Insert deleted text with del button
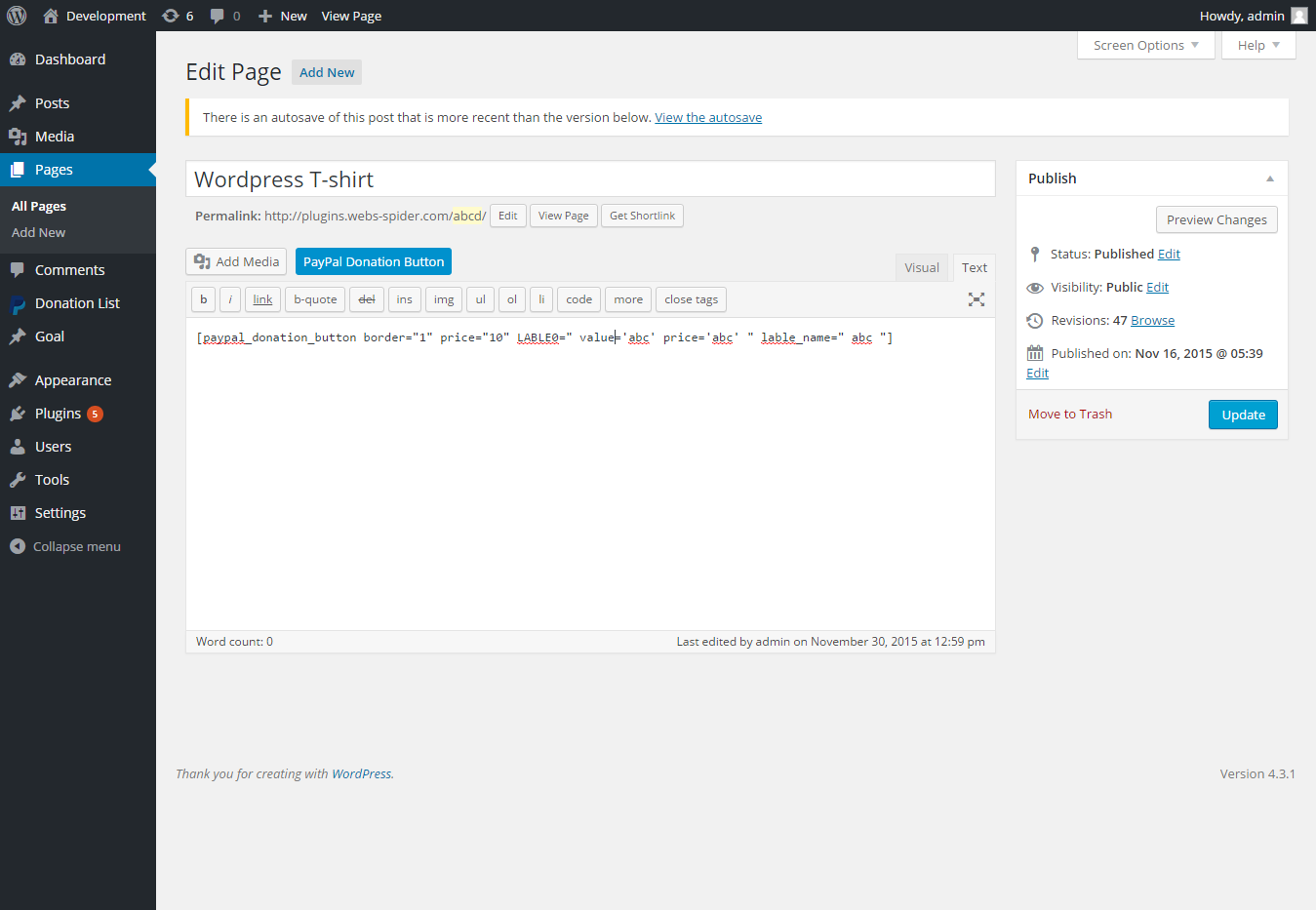The width and height of the screenshot is (1316, 910). 367,299
